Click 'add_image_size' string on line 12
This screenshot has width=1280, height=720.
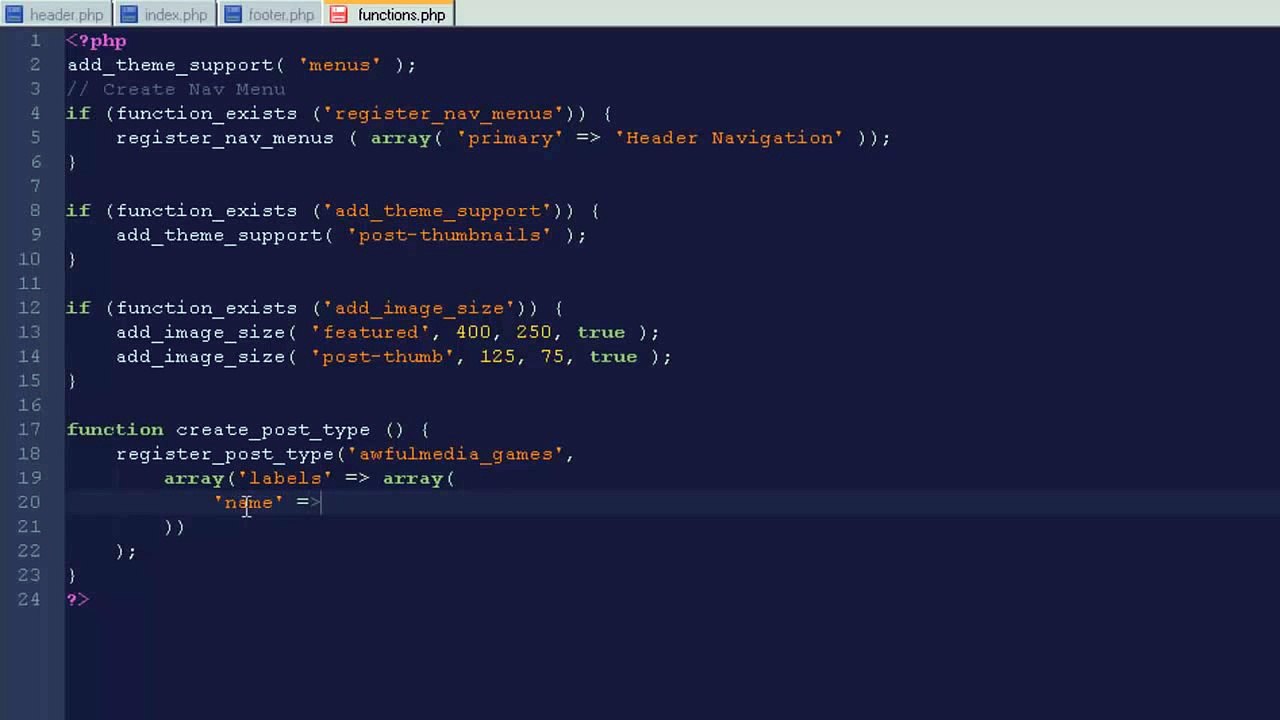tap(419, 308)
